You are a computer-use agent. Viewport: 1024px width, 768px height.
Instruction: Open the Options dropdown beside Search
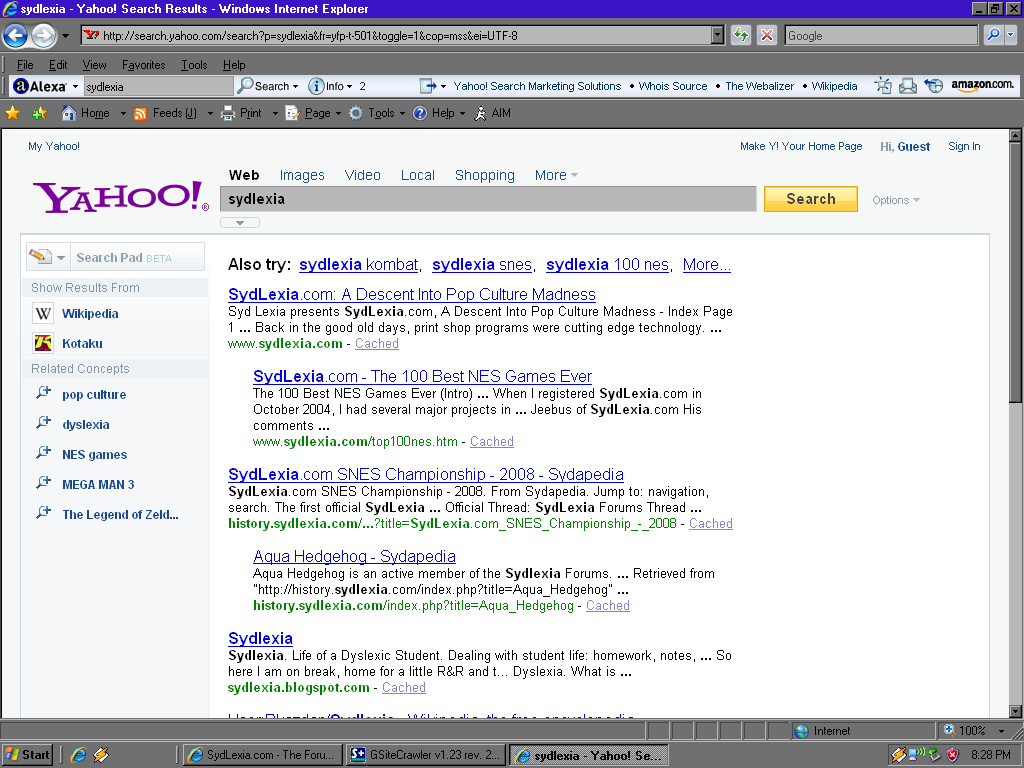tap(895, 200)
